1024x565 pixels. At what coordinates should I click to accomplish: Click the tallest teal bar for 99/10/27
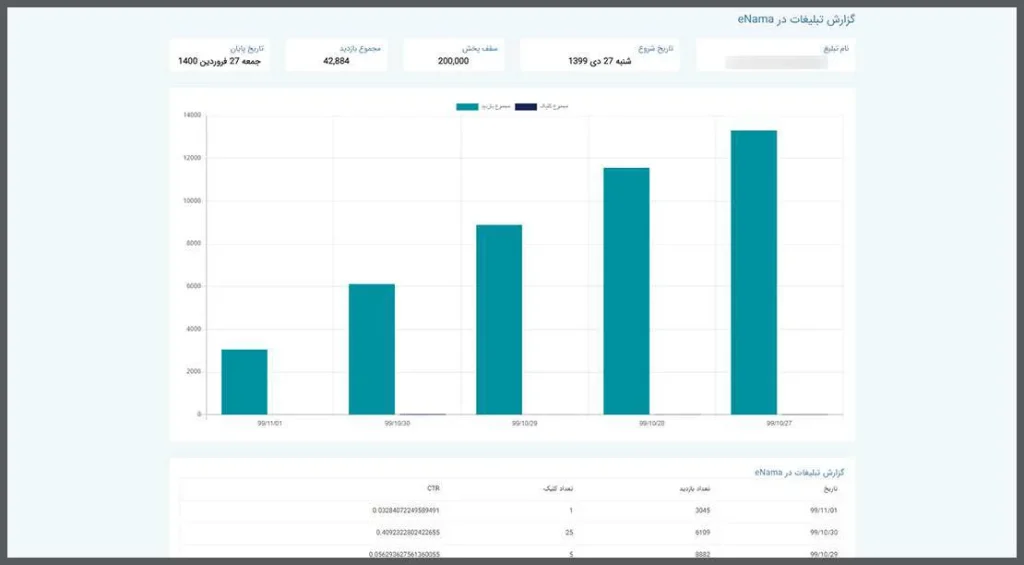click(754, 272)
